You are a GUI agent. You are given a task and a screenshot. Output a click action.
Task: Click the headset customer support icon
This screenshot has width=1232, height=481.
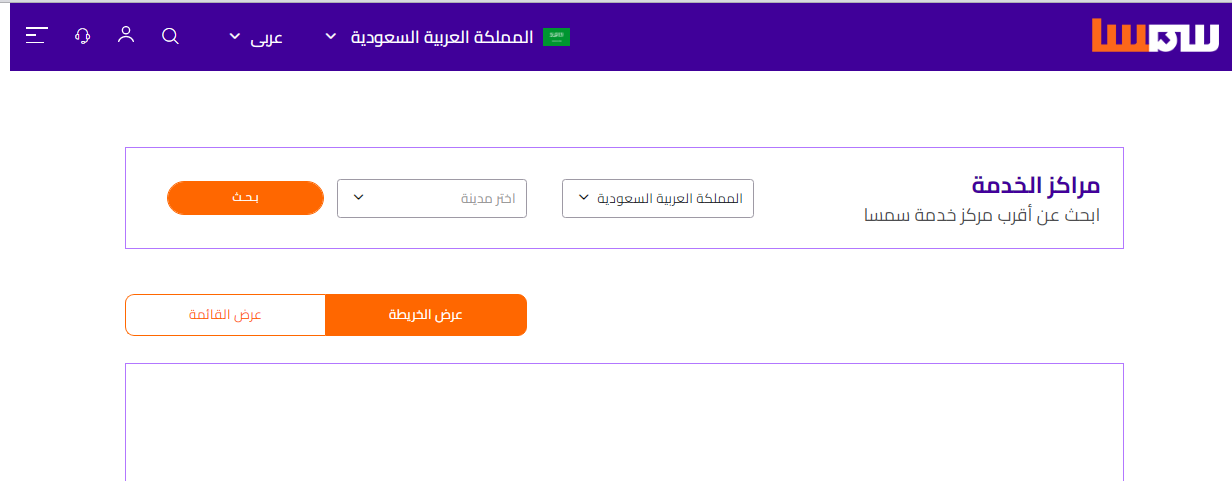(x=83, y=36)
